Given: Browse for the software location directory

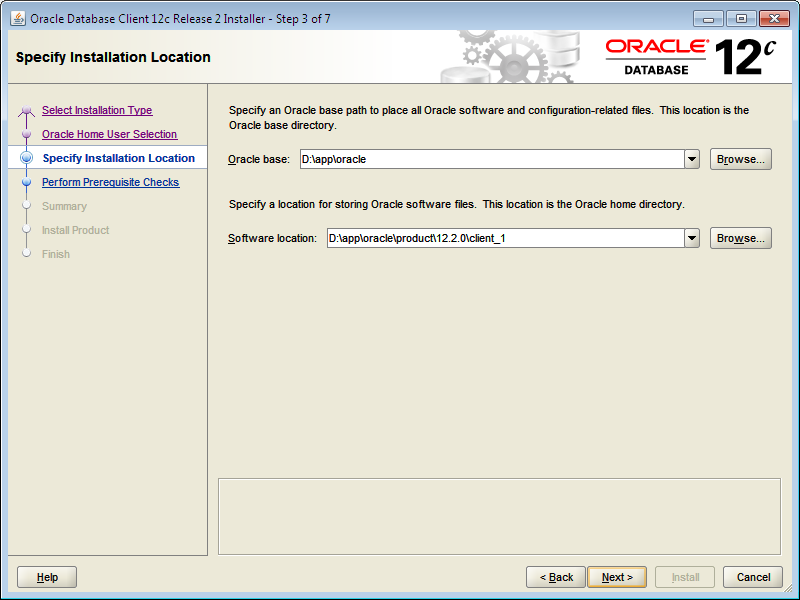Looking at the screenshot, I should point(740,238).
